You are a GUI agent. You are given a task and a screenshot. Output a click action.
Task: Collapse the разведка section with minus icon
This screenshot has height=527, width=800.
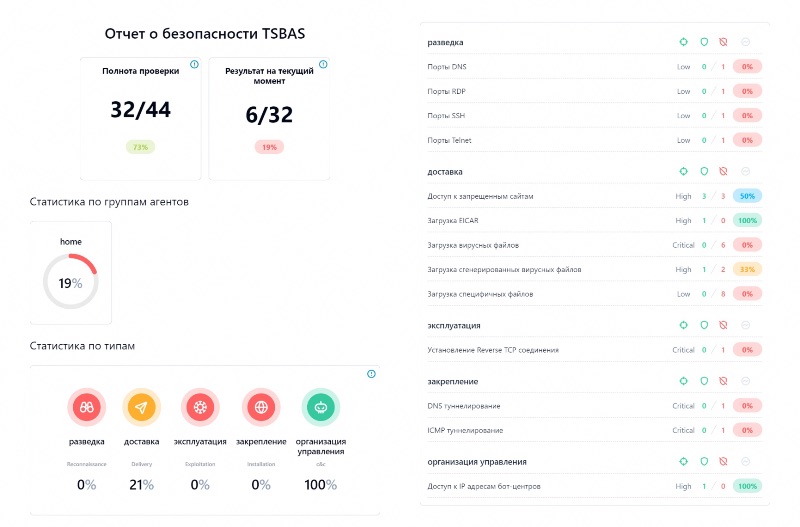click(746, 43)
